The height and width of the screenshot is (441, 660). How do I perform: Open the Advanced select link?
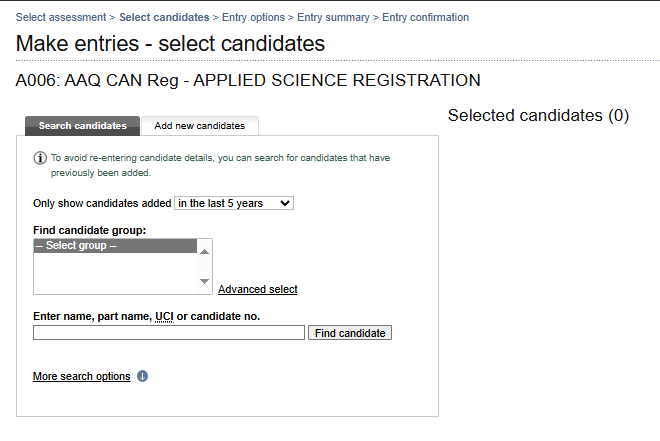pyautogui.click(x=258, y=290)
